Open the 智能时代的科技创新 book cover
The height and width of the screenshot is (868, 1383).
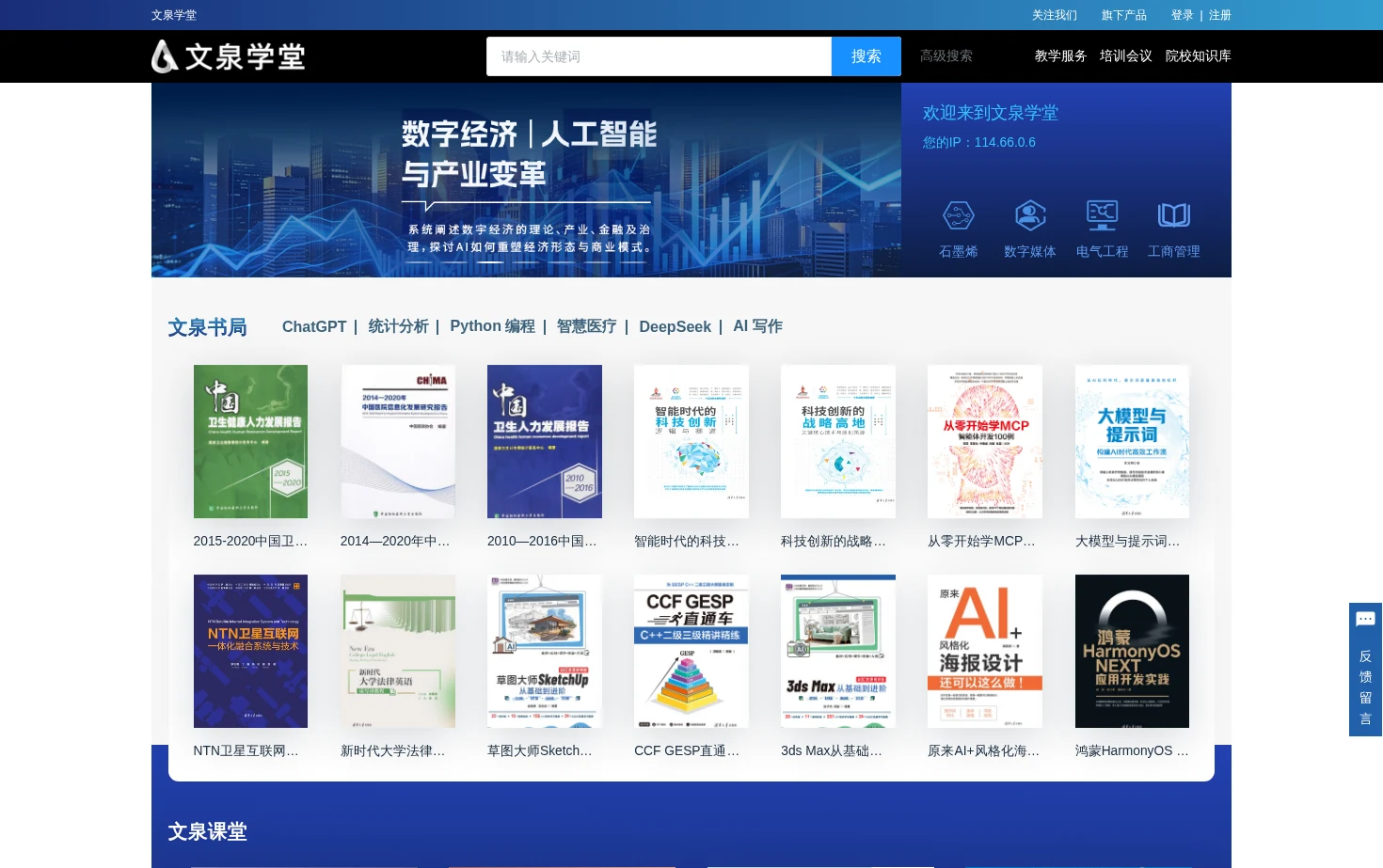coord(691,441)
